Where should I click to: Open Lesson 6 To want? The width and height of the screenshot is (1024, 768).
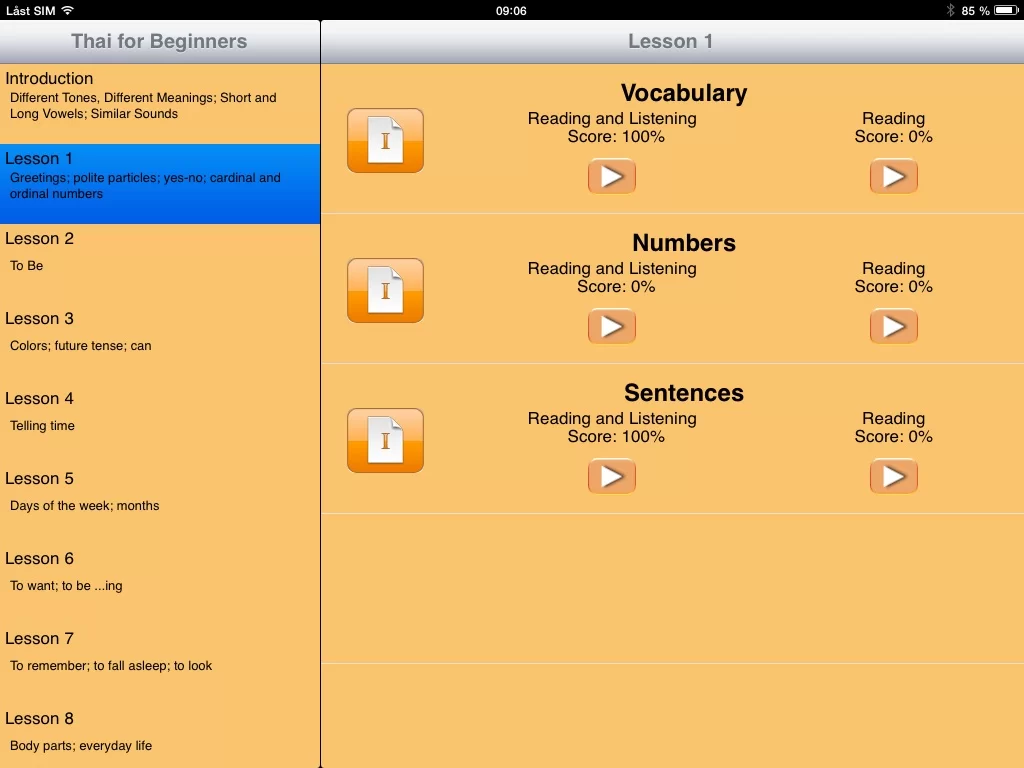point(160,584)
